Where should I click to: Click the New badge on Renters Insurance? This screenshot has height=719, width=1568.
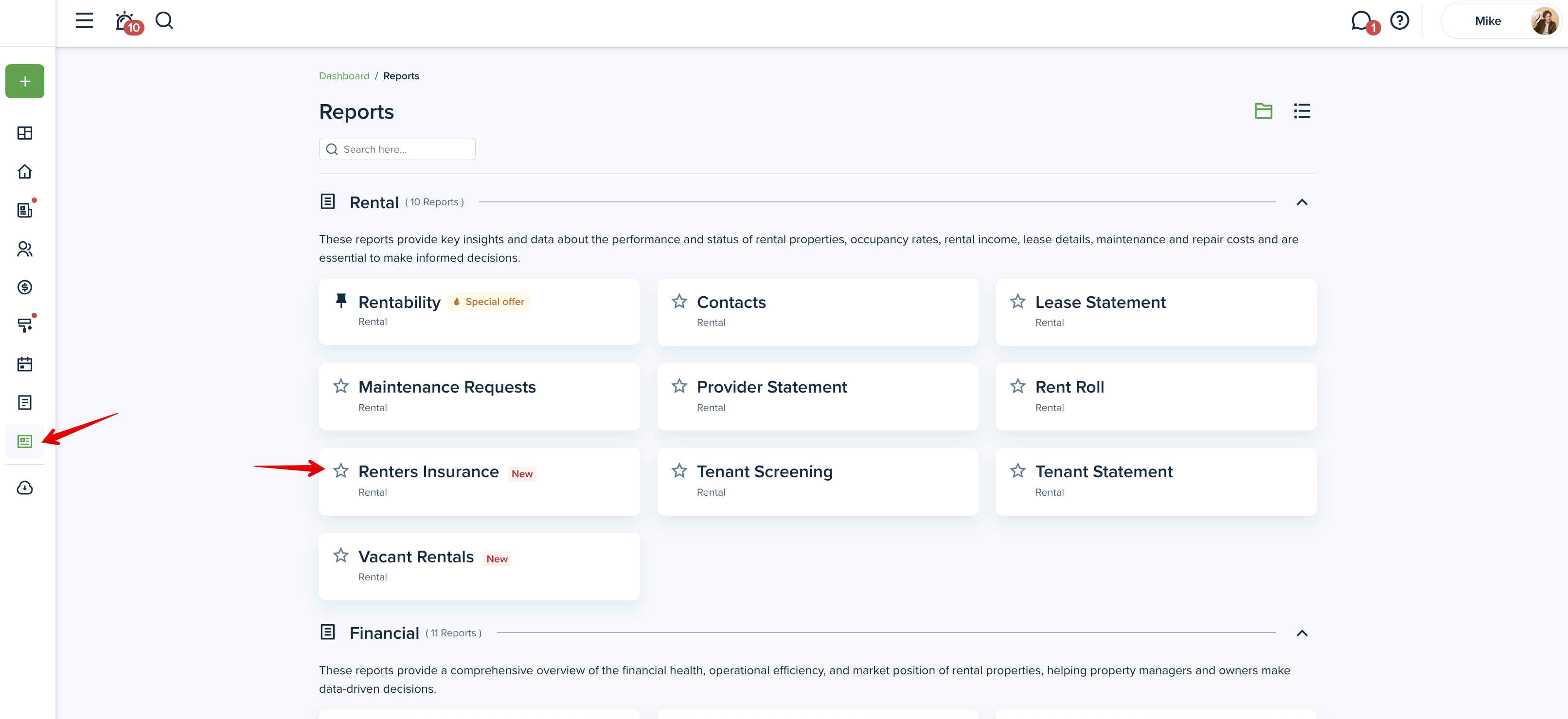click(522, 474)
